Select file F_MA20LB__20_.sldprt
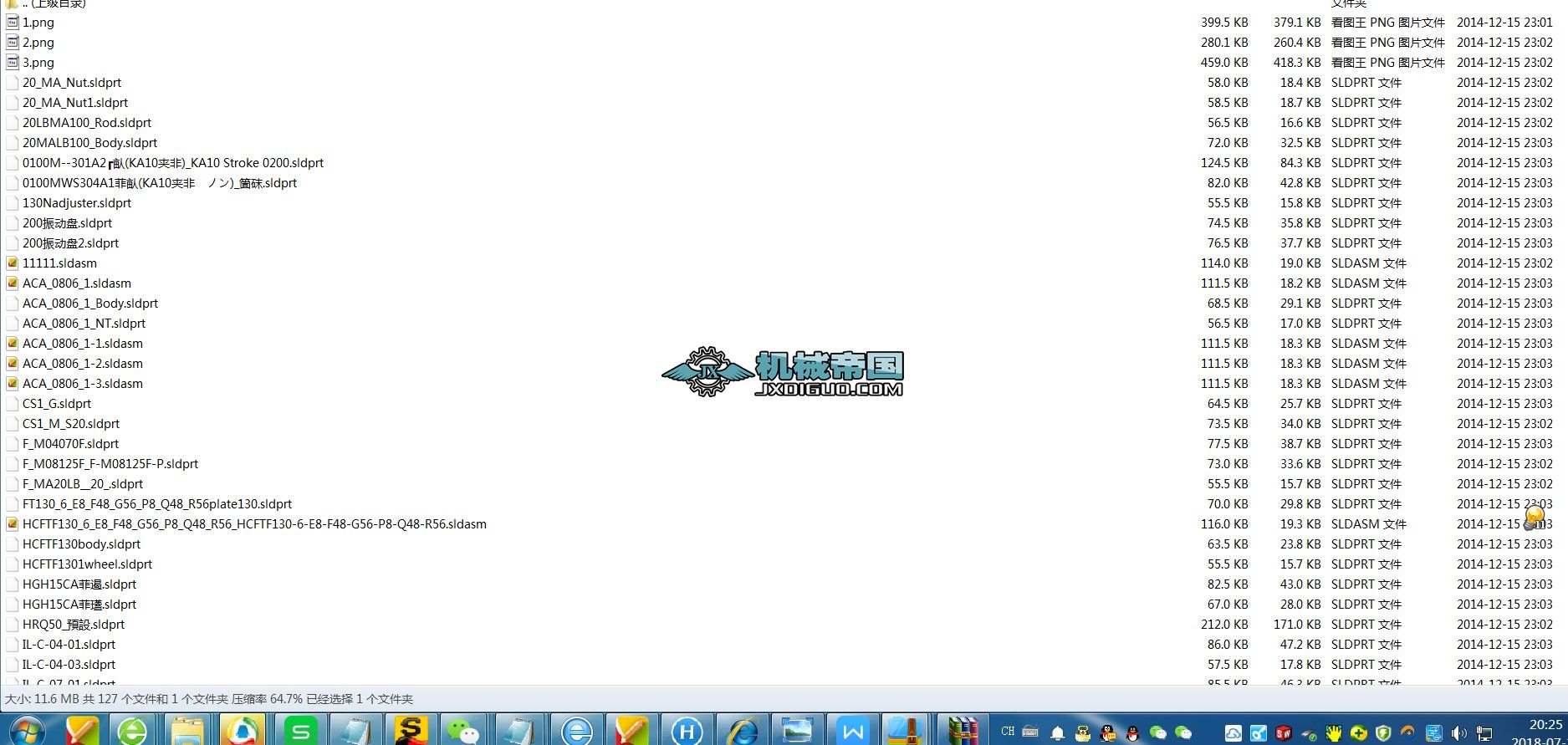The width and height of the screenshot is (1568, 745). pos(83,484)
